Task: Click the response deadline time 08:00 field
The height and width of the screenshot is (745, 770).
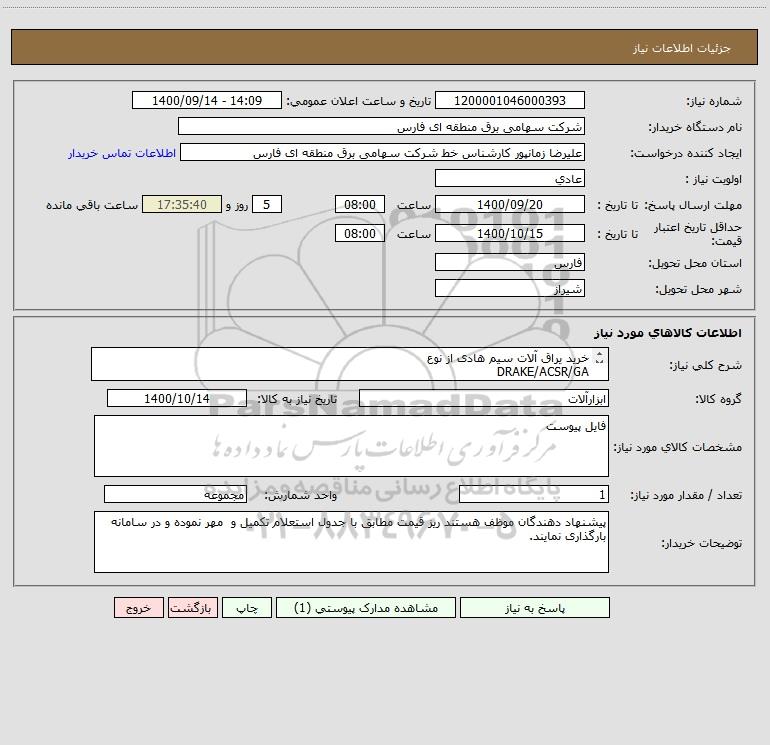Action: (x=359, y=204)
